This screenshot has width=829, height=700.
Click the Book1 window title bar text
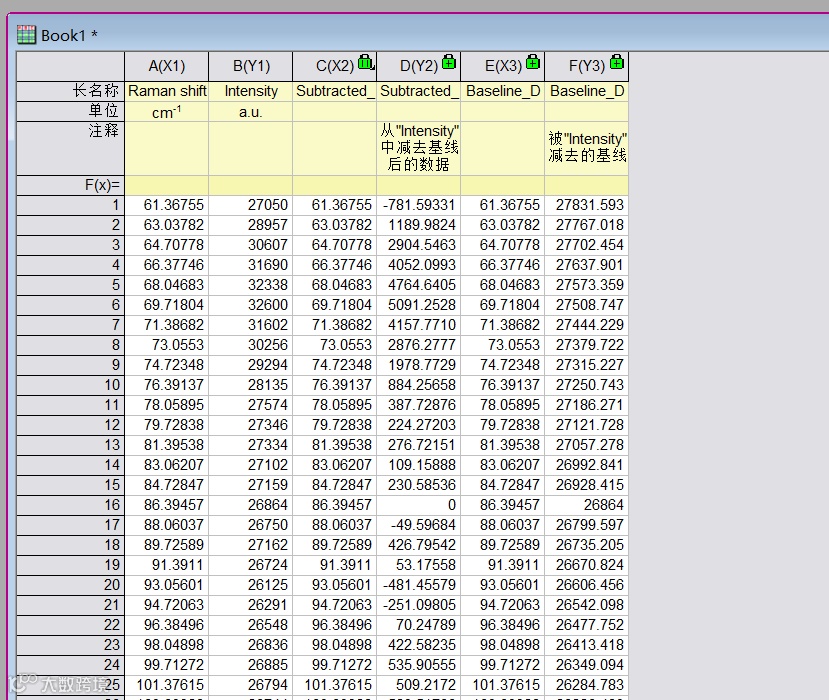(69, 35)
